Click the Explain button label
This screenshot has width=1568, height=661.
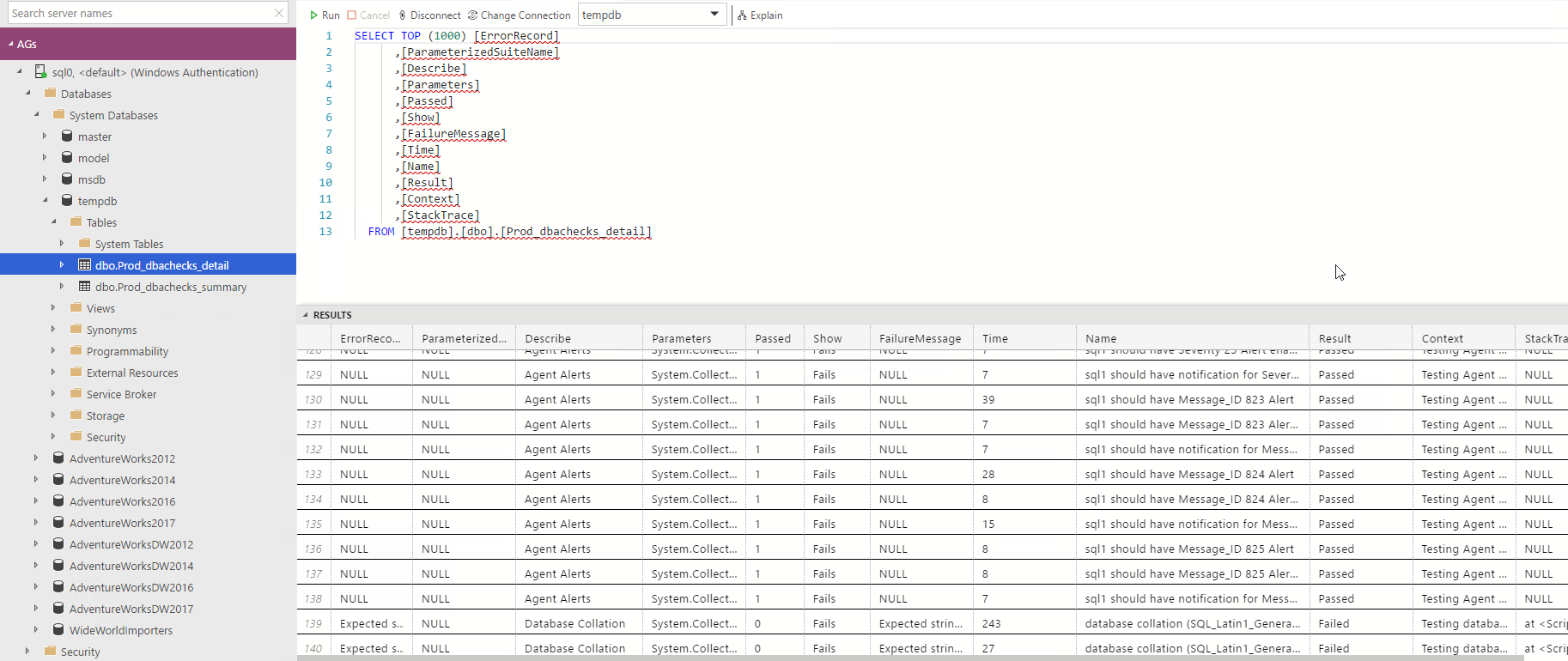click(766, 15)
